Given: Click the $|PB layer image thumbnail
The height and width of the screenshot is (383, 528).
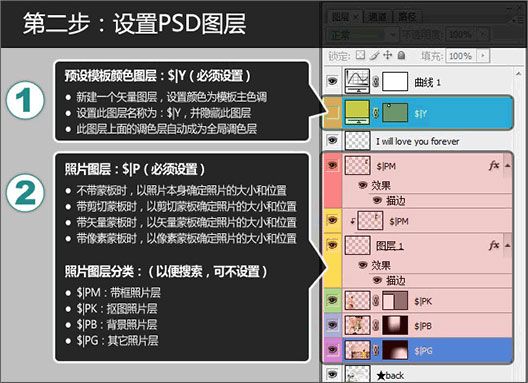Looking at the screenshot, I should [358, 325].
